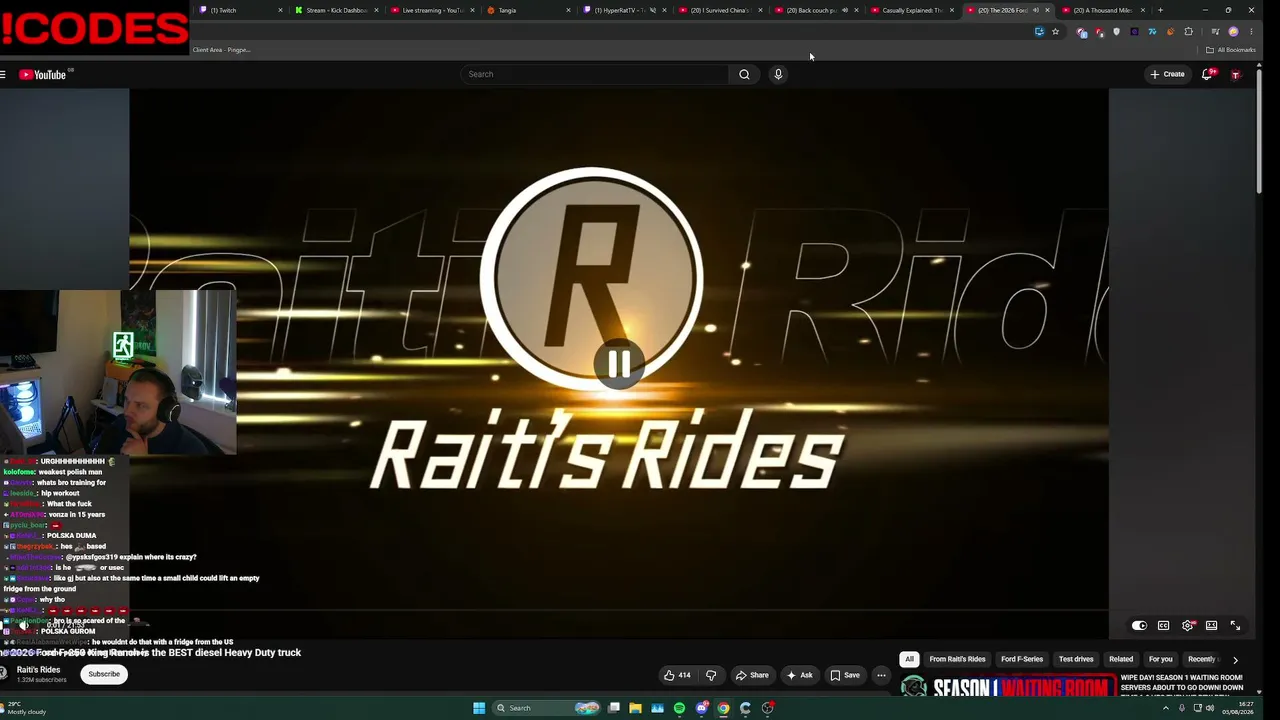Open the player settings gear

click(1187, 626)
